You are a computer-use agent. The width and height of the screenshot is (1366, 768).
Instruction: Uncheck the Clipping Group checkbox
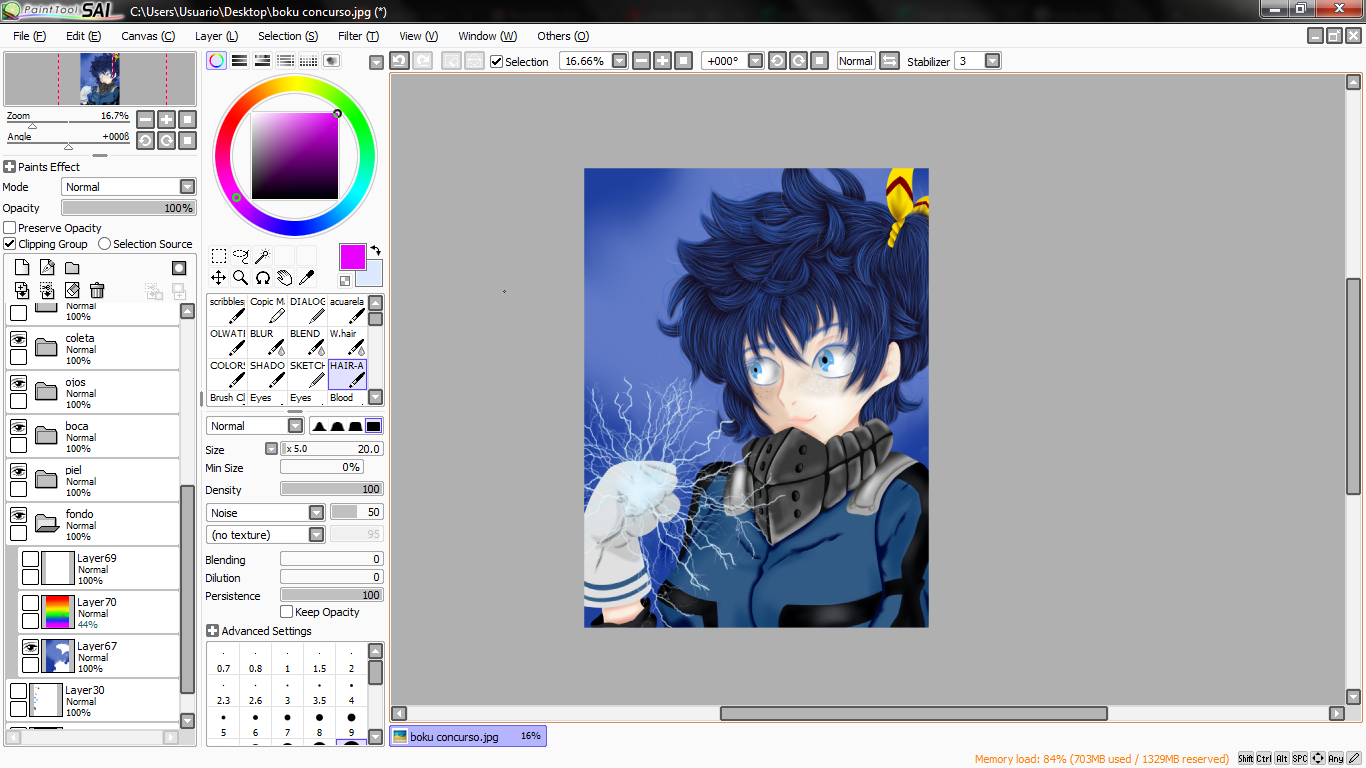10,244
